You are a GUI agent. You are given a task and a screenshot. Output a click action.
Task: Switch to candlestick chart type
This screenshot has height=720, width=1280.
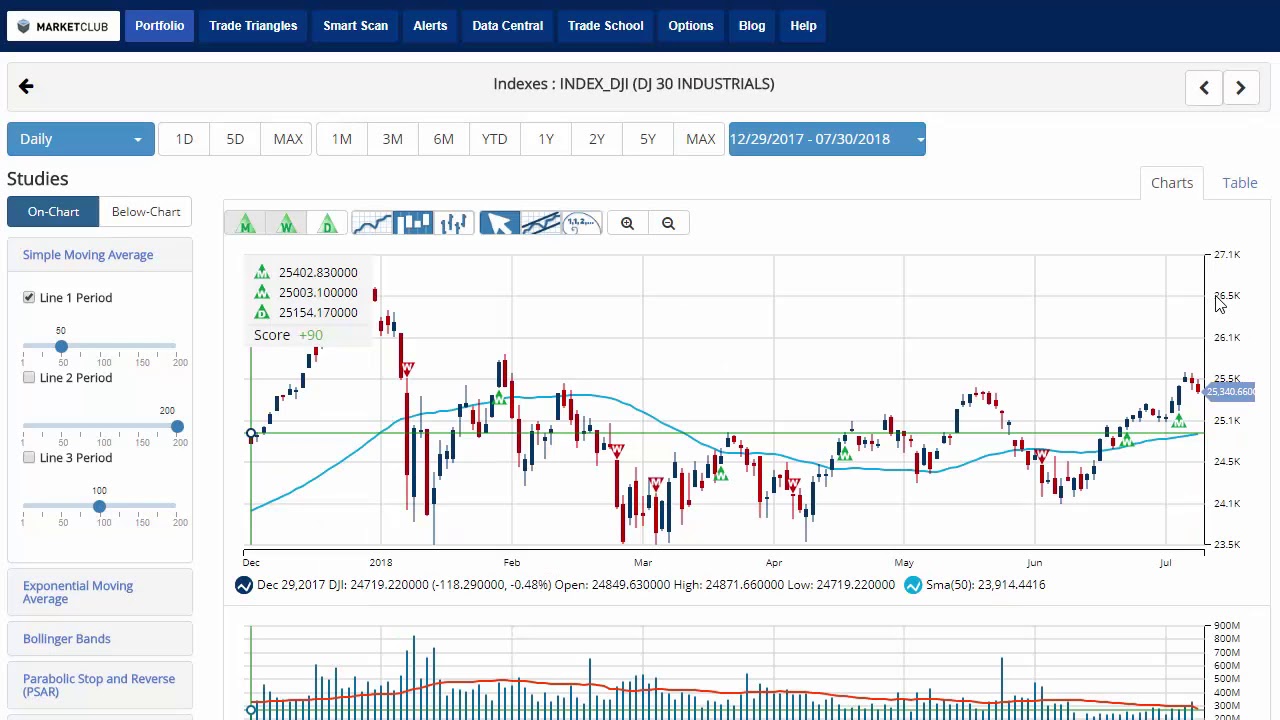tap(412, 224)
